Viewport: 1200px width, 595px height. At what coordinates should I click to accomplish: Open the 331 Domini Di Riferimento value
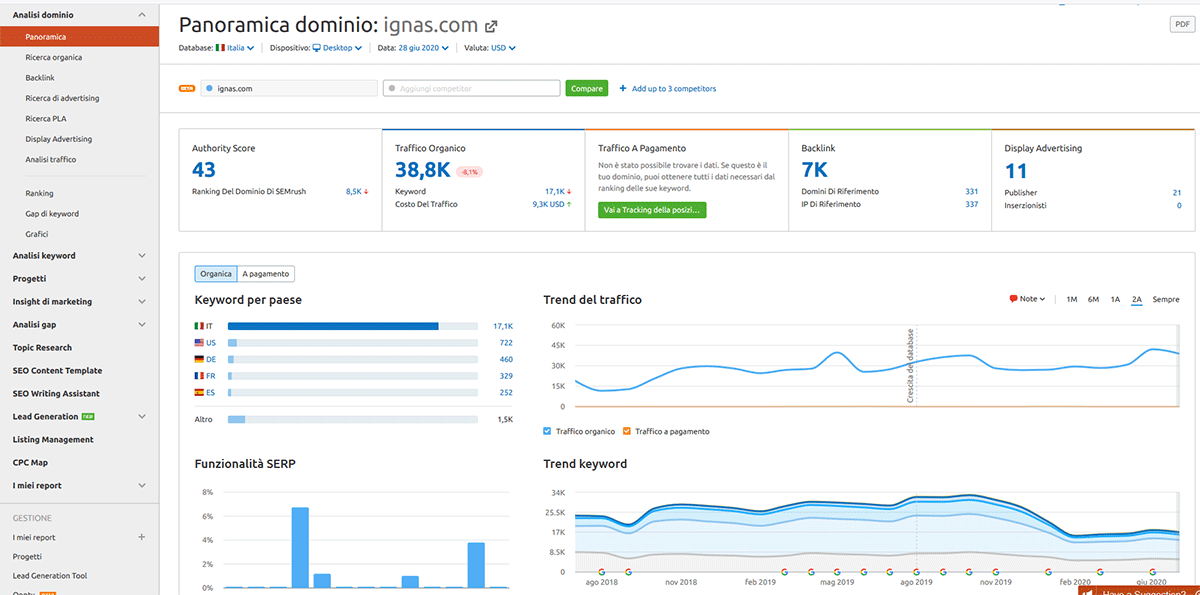pos(972,191)
